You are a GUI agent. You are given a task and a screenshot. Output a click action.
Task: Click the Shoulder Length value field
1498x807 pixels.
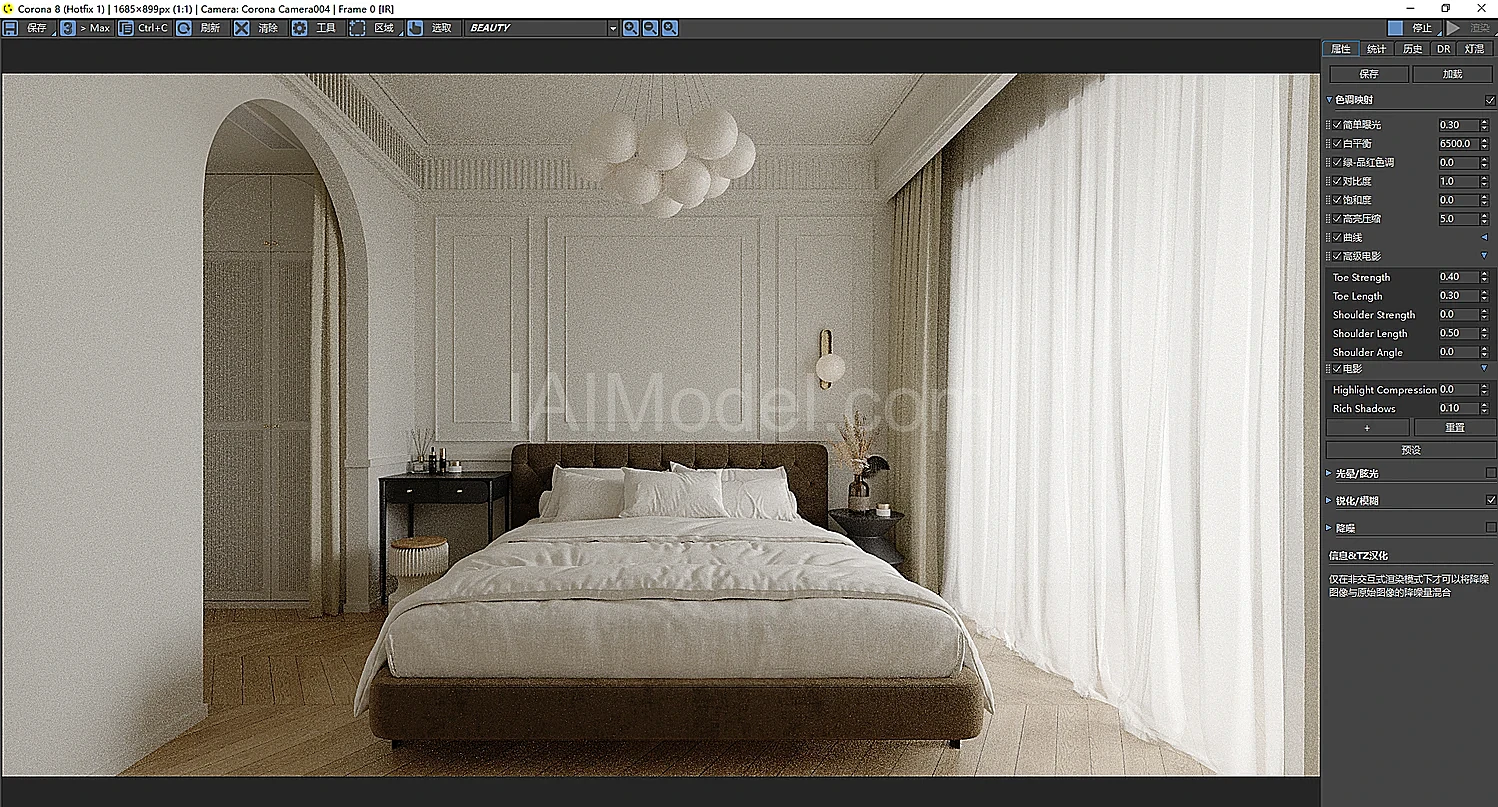point(1458,333)
